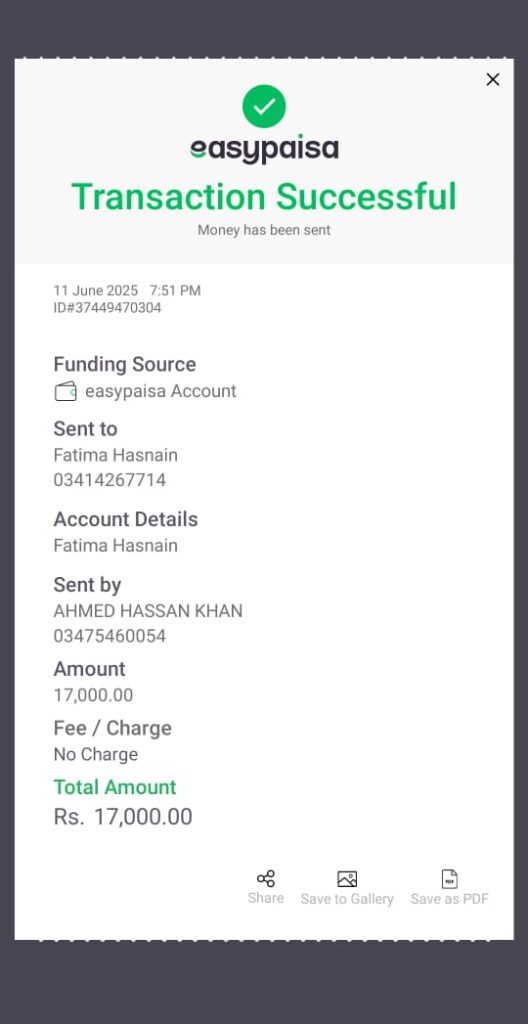Tap the Save to Gallery image icon

(x=347, y=879)
